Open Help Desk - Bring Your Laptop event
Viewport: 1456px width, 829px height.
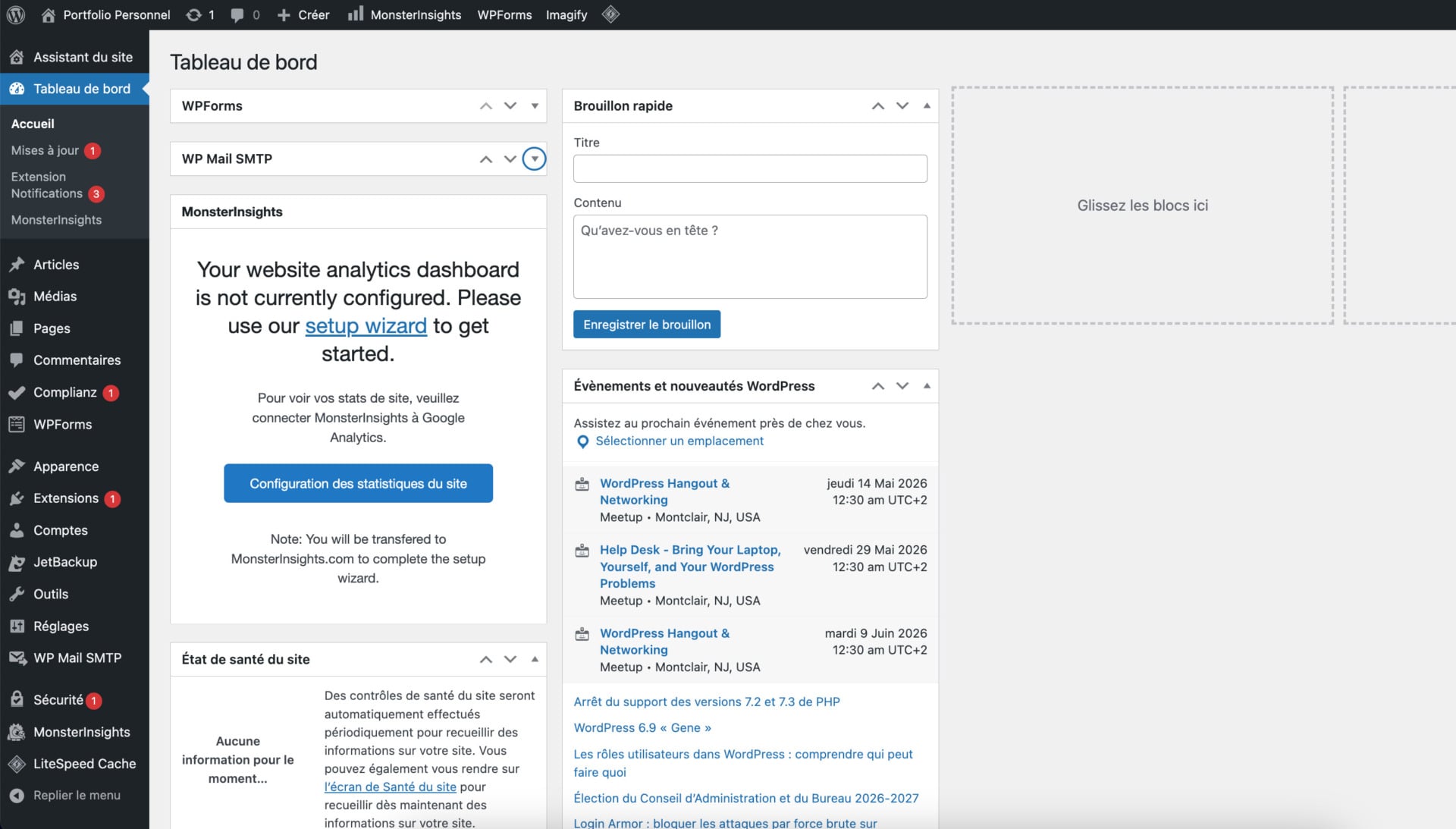(x=689, y=567)
